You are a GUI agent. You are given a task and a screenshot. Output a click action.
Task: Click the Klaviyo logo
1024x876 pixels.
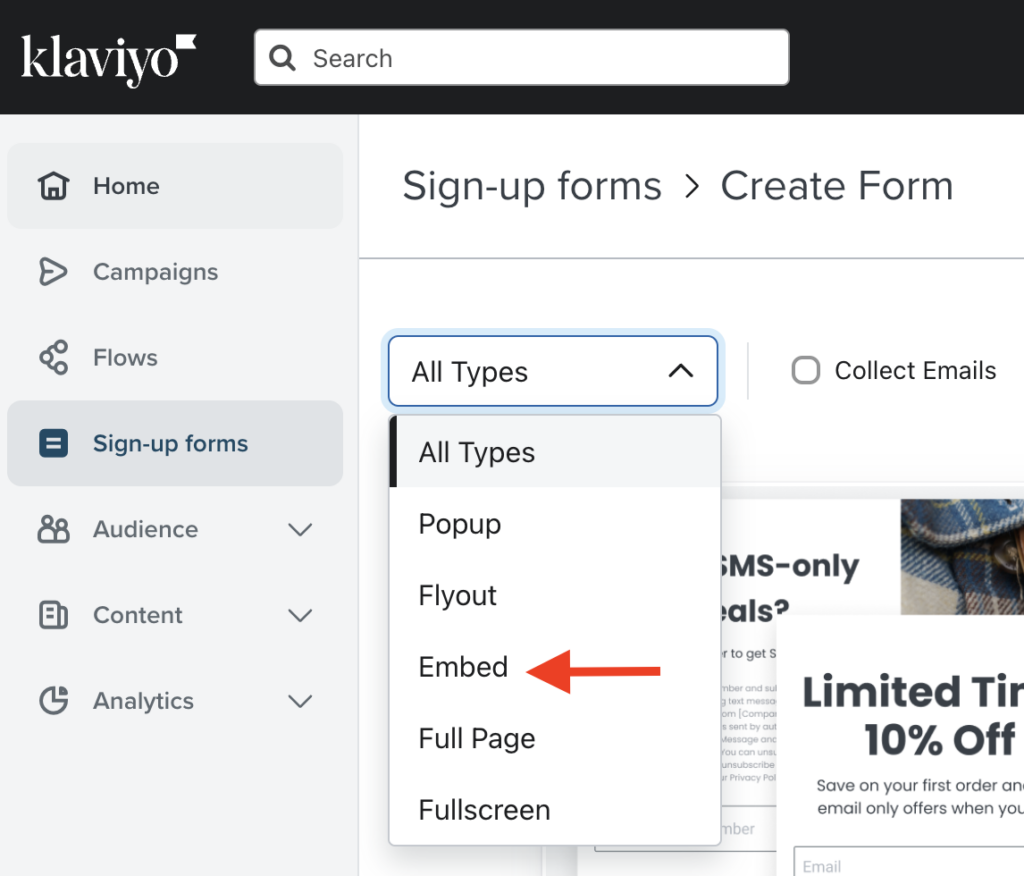click(108, 60)
